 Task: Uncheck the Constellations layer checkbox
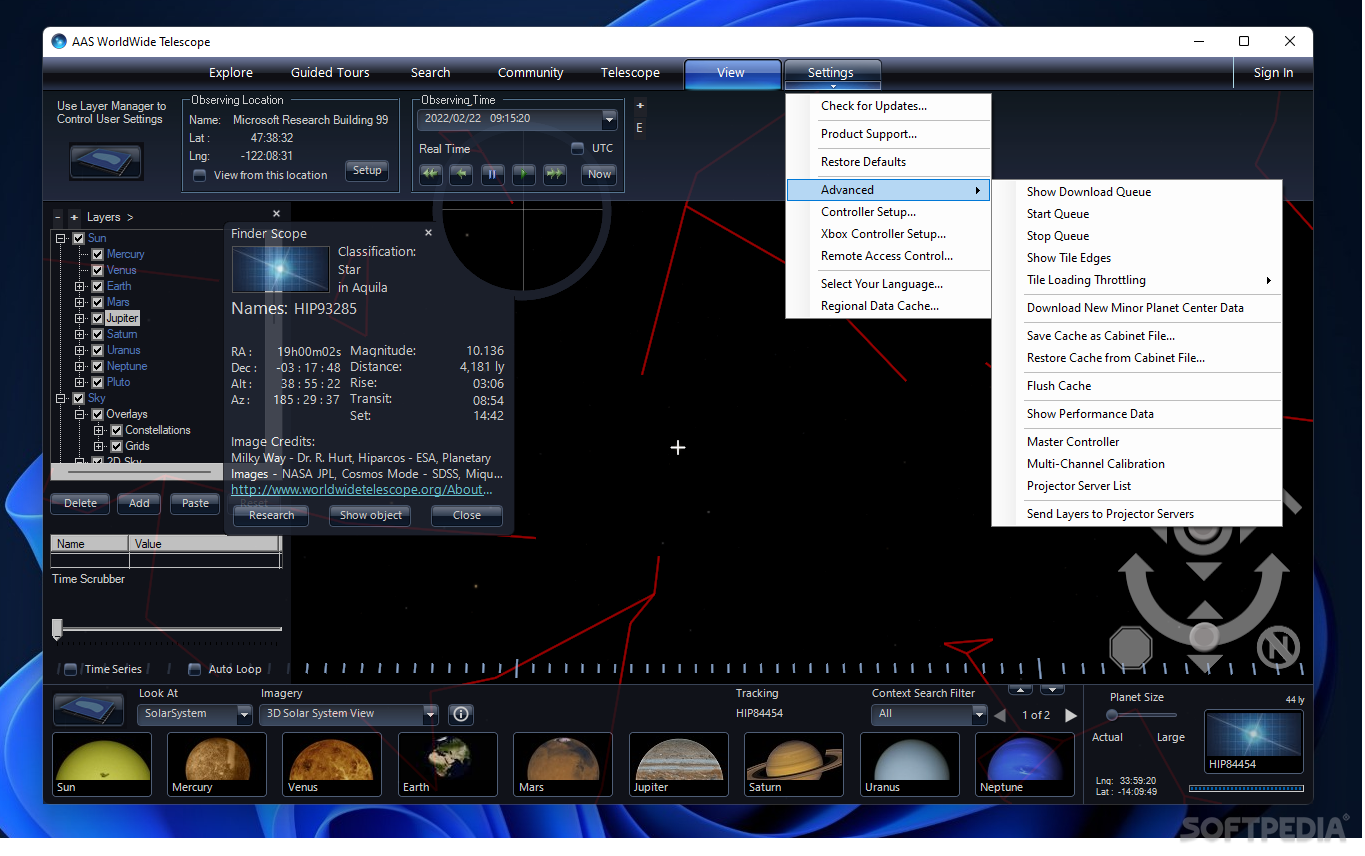coord(117,430)
